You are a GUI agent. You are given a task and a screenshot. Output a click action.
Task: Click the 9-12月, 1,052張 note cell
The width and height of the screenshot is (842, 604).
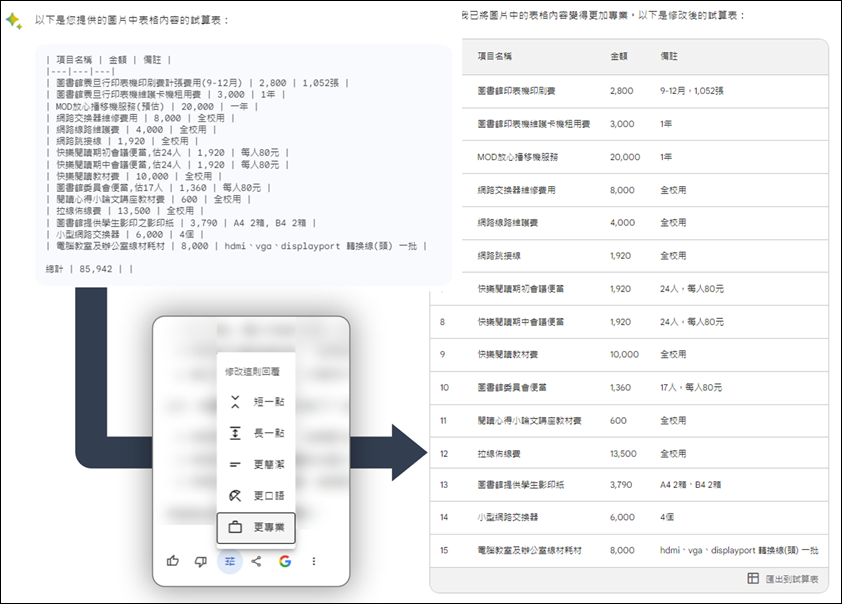[x=692, y=91]
